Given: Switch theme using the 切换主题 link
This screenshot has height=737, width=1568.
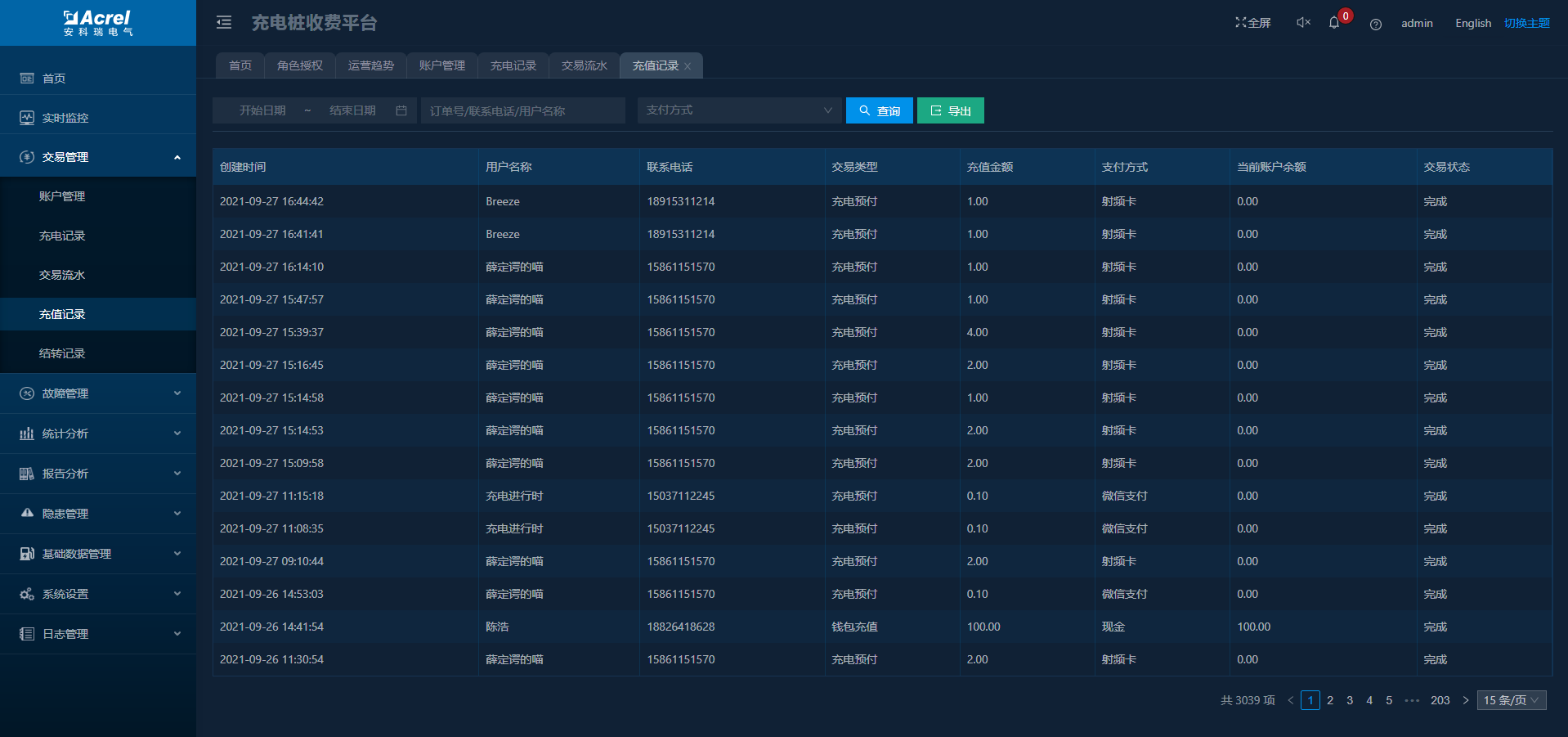Looking at the screenshot, I should click(x=1526, y=23).
